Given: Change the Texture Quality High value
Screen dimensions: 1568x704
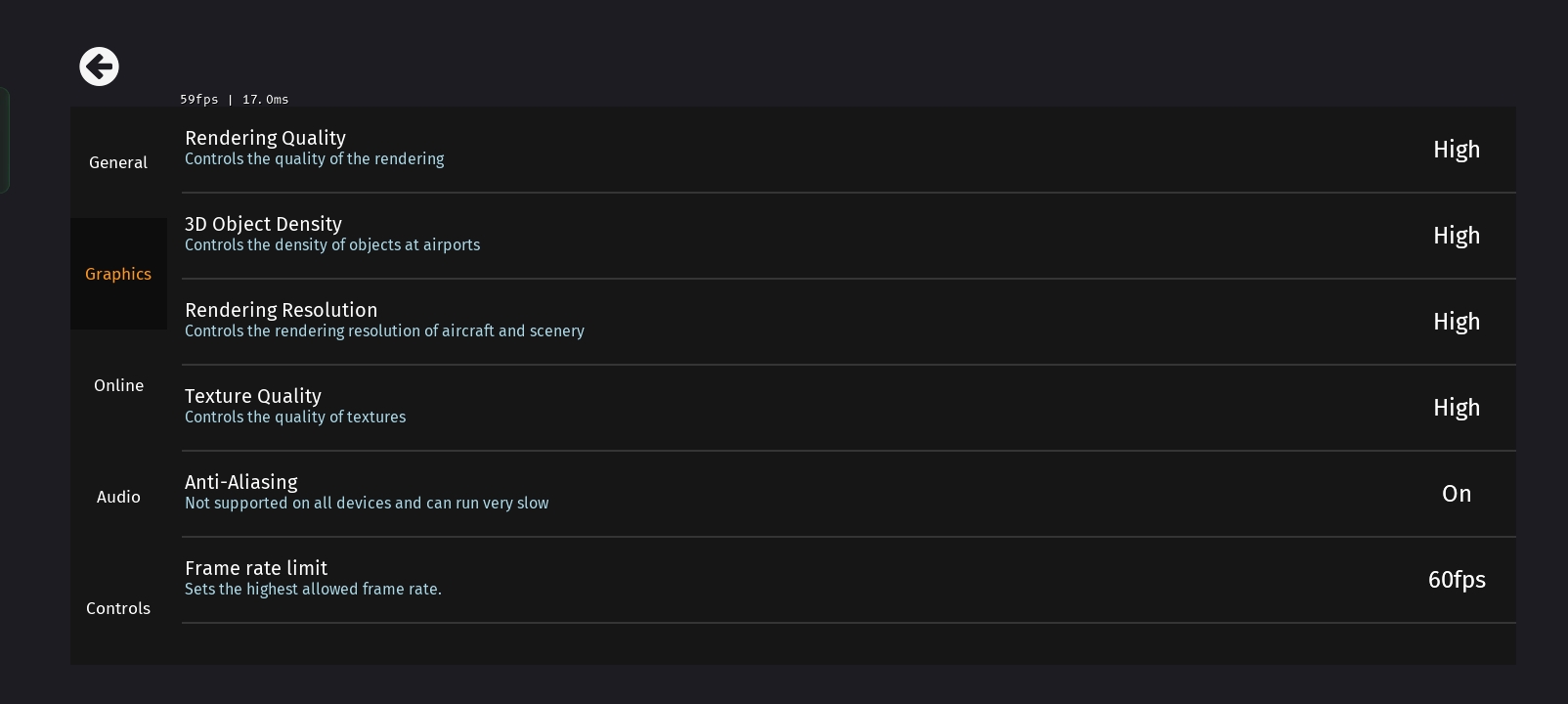Looking at the screenshot, I should [1456, 408].
